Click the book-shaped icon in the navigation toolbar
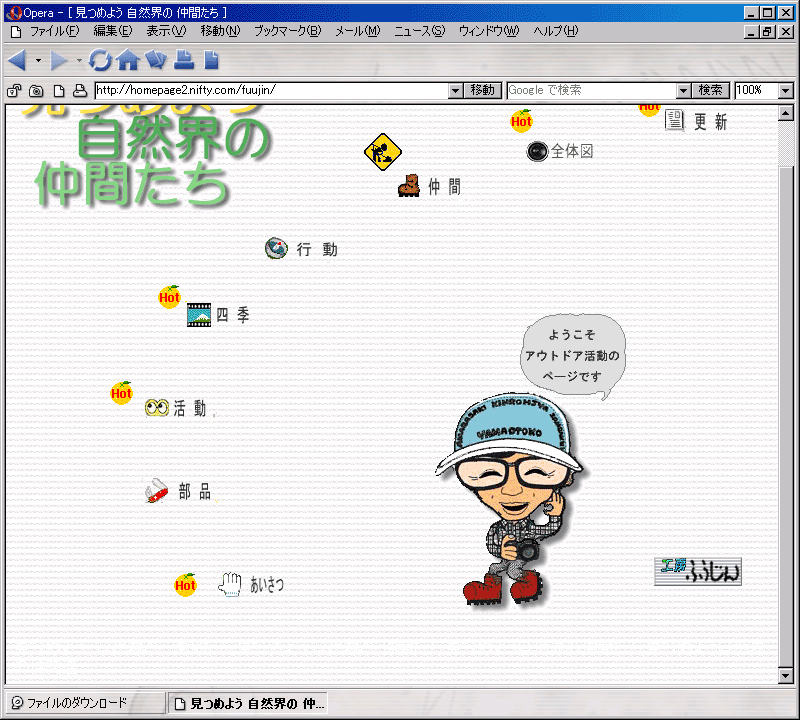800x720 pixels. (x=156, y=60)
